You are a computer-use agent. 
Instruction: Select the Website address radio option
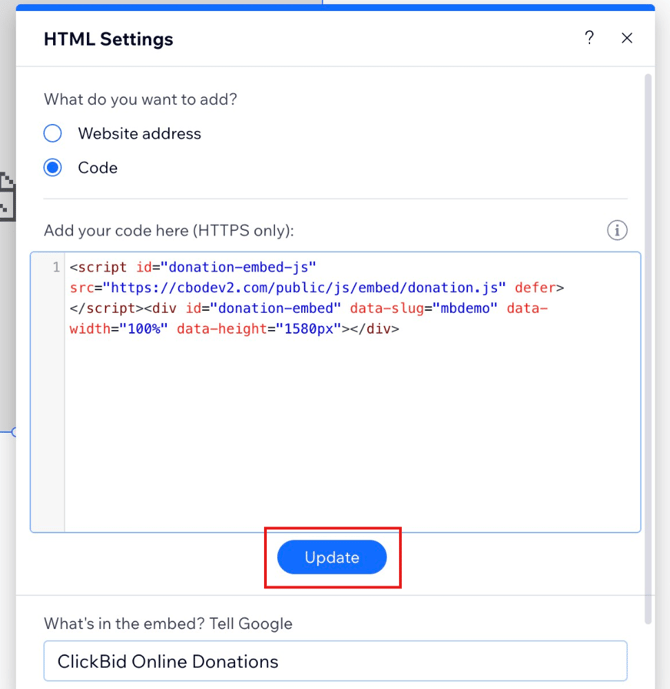point(53,133)
